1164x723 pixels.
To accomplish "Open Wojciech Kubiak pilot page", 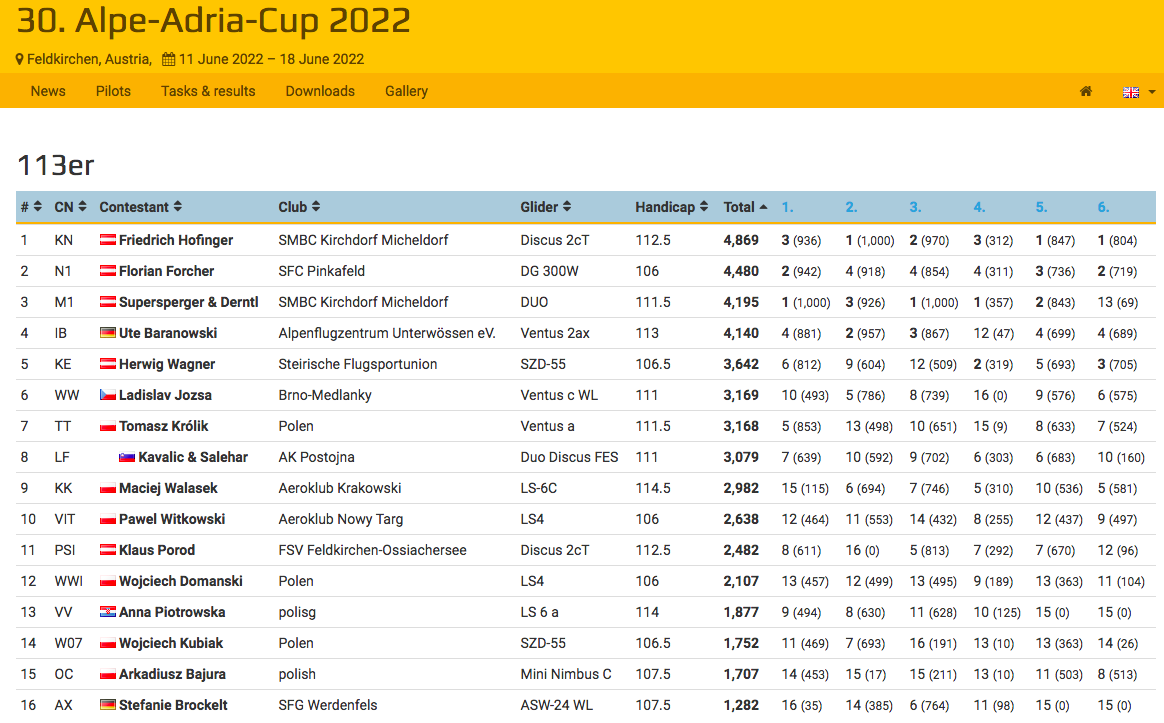I will [171, 643].
